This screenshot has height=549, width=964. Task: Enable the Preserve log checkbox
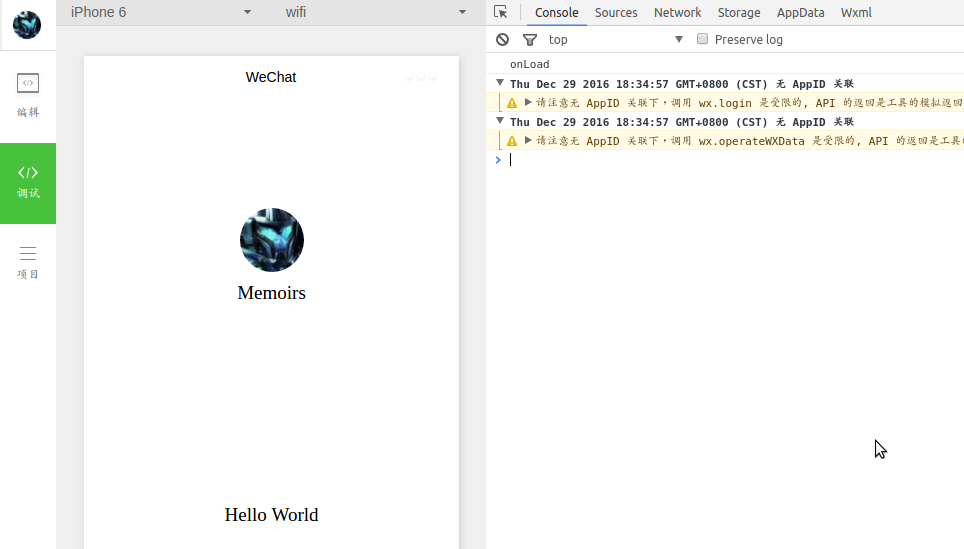pos(702,39)
